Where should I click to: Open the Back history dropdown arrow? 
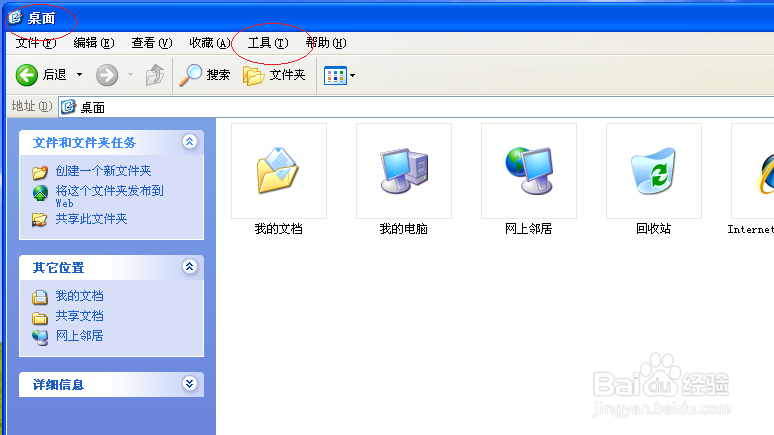click(x=79, y=75)
